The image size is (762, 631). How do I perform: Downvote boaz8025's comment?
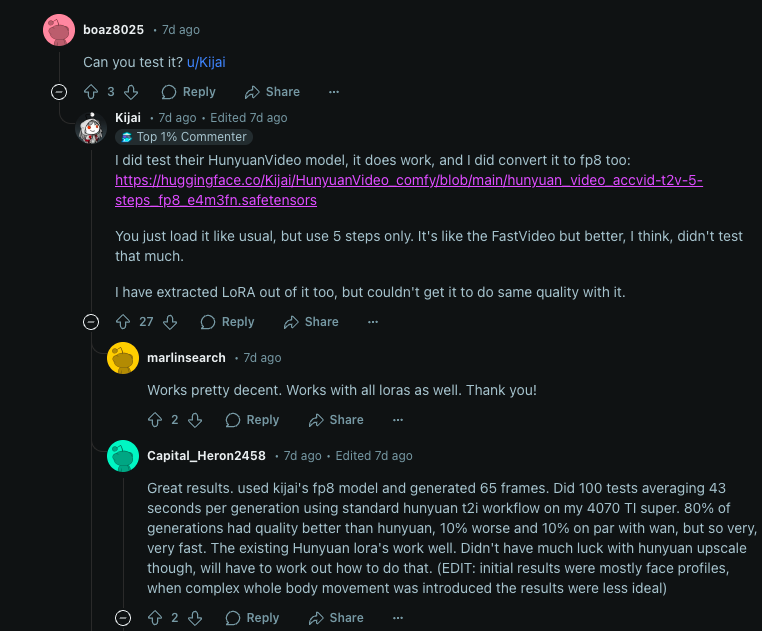point(131,92)
